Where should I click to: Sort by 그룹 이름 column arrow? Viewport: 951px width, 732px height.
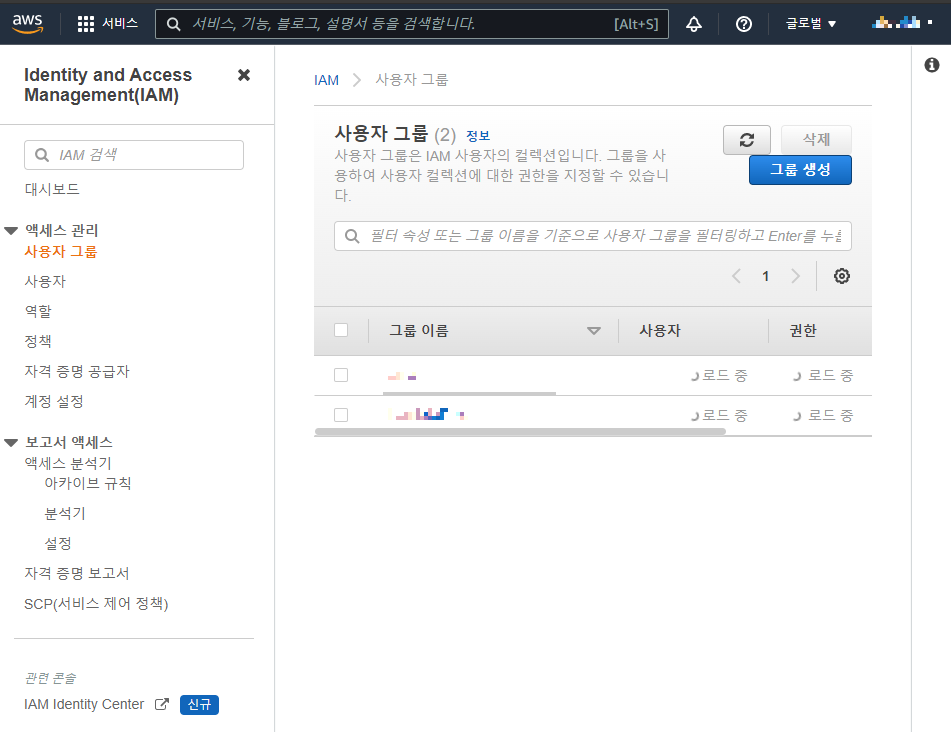coord(594,331)
